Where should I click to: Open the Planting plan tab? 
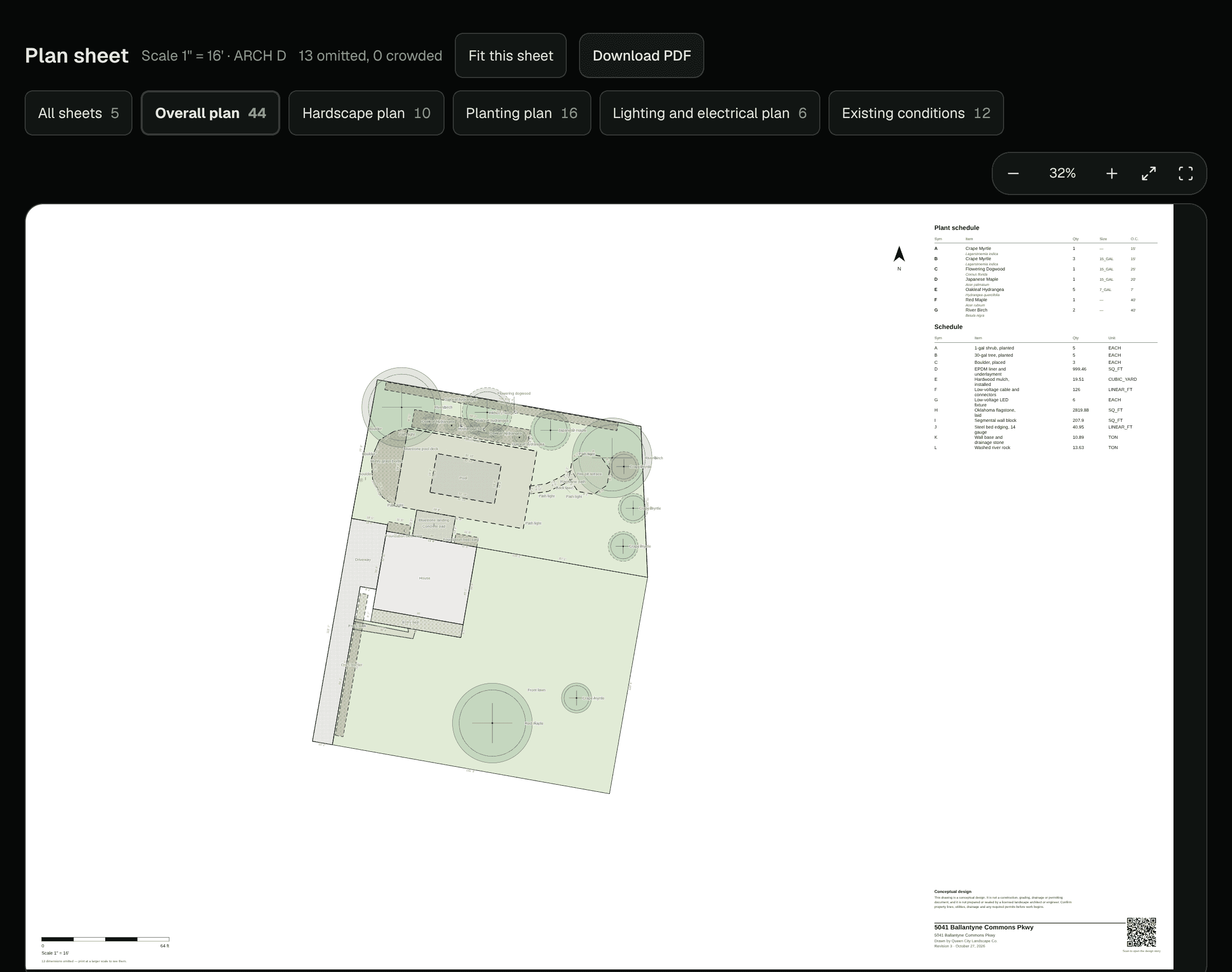point(522,113)
